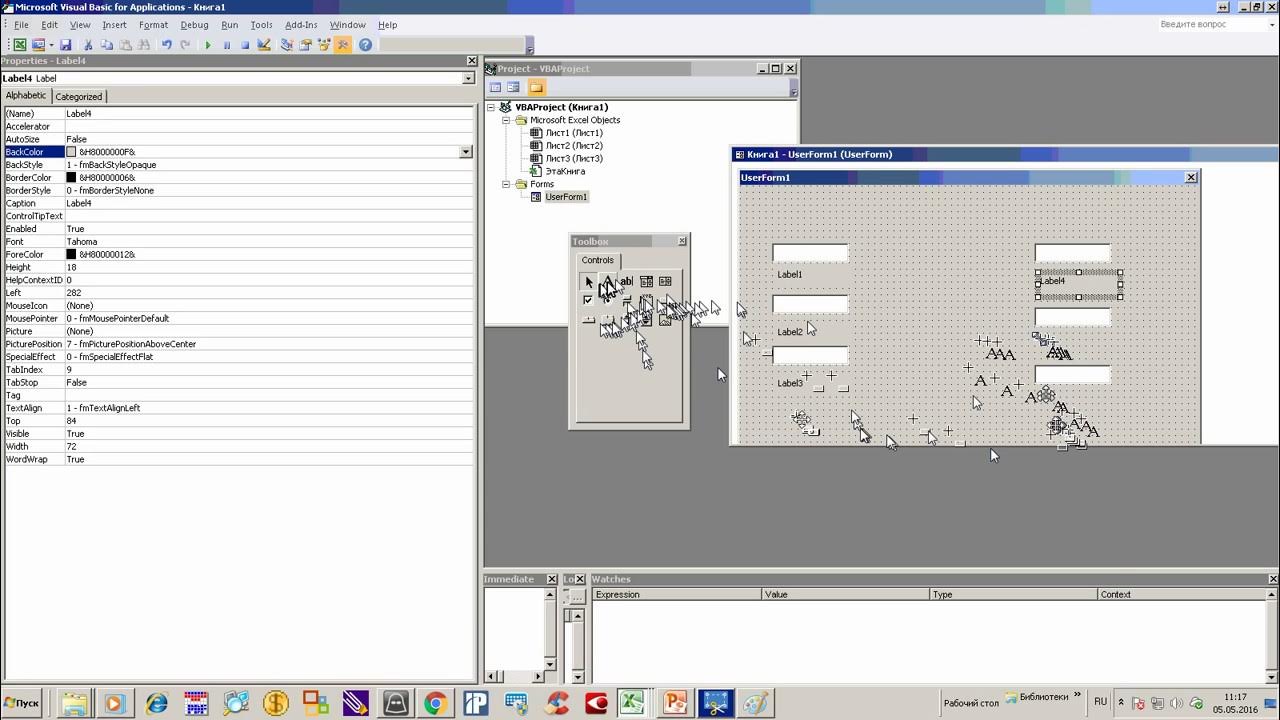
Task: Run Sub/UserForm with the green play icon
Action: coord(208,45)
